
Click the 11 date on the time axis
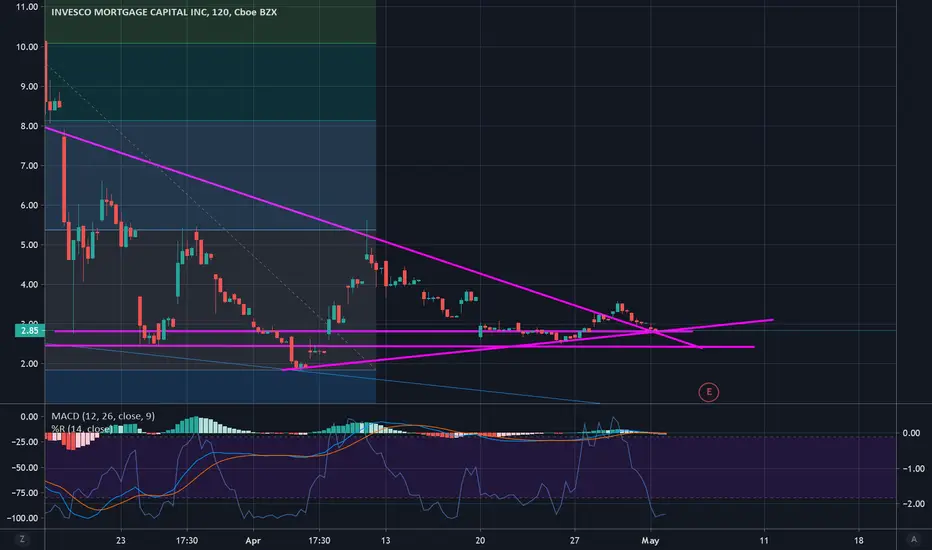tap(764, 540)
